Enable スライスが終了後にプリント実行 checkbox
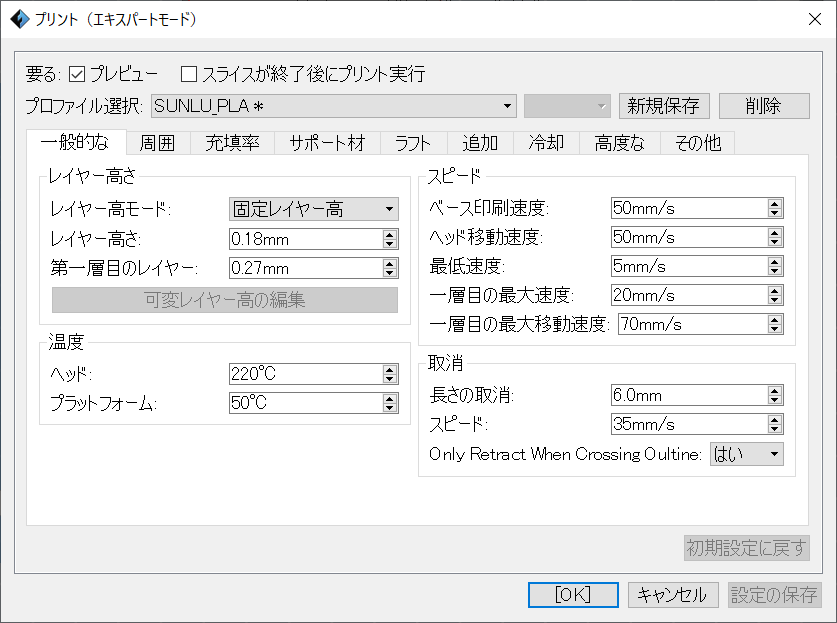The height and width of the screenshot is (623, 837). pyautogui.click(x=189, y=74)
